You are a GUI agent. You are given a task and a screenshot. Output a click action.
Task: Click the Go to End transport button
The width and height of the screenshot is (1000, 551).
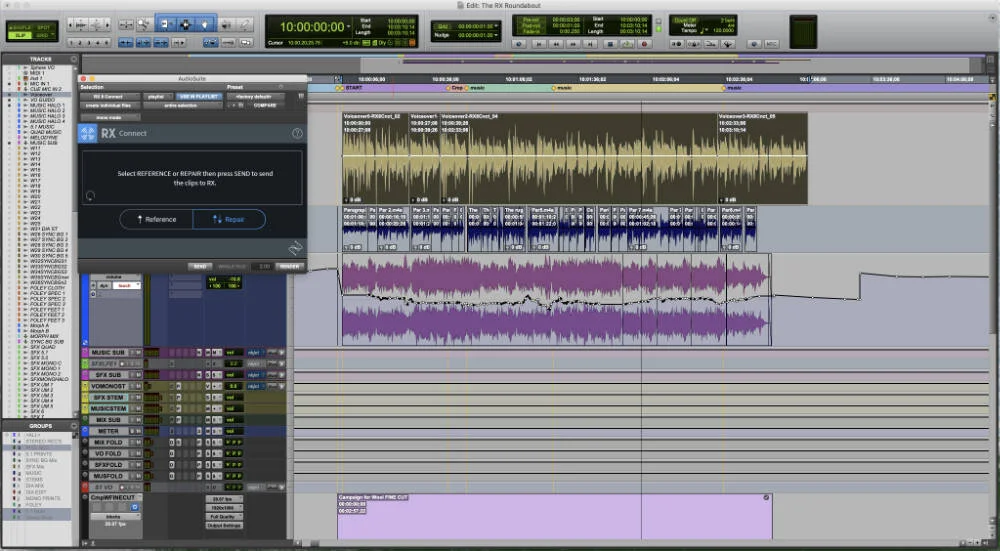(590, 44)
